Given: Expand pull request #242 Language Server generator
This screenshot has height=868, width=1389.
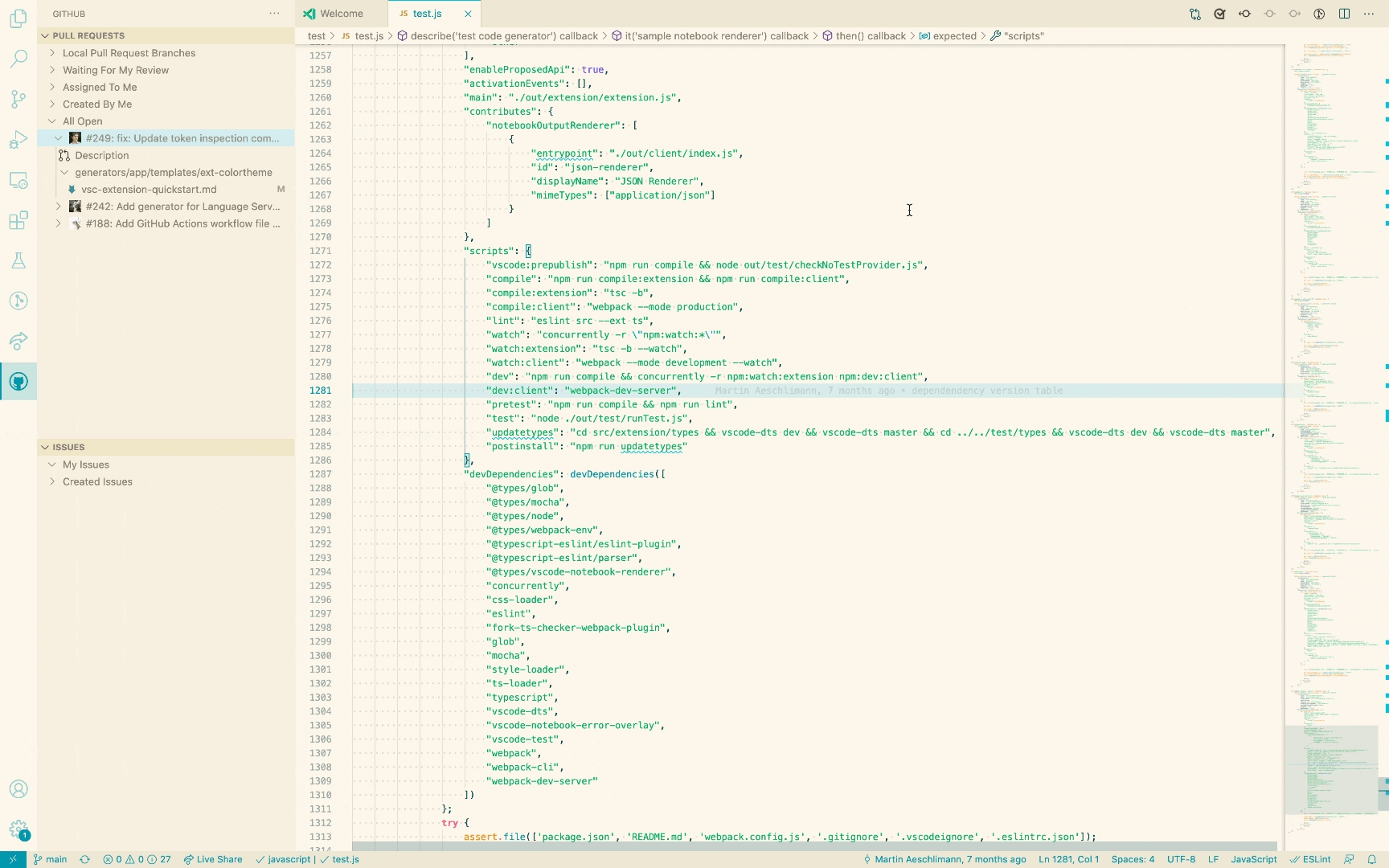Looking at the screenshot, I should tap(166, 207).
